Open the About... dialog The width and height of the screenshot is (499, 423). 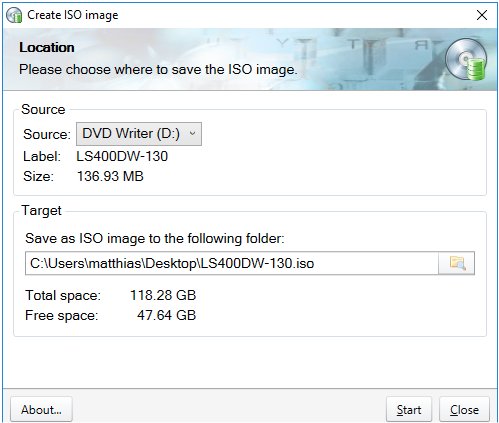[x=41, y=409]
